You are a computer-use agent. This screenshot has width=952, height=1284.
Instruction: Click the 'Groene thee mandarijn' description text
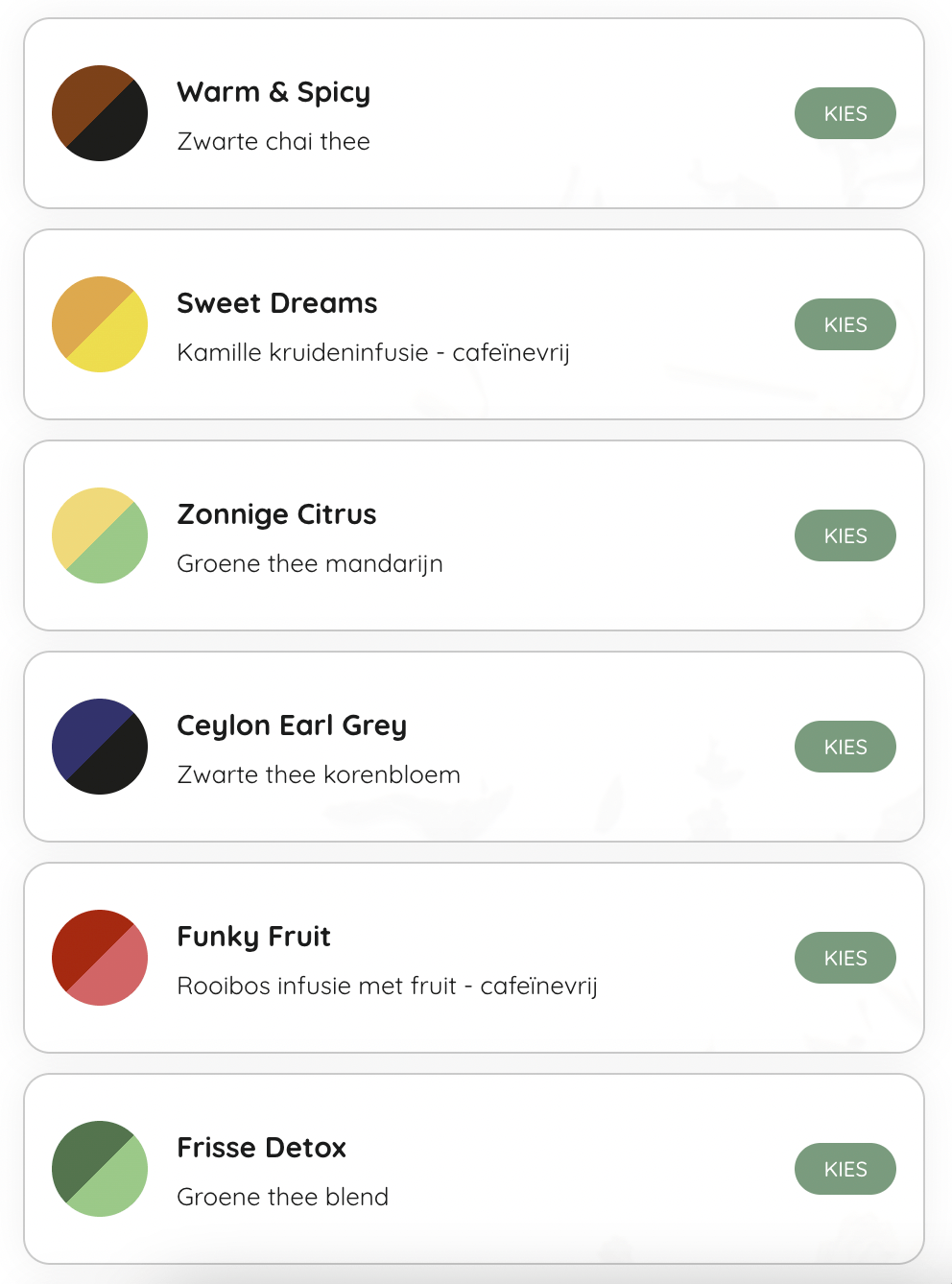click(x=310, y=563)
